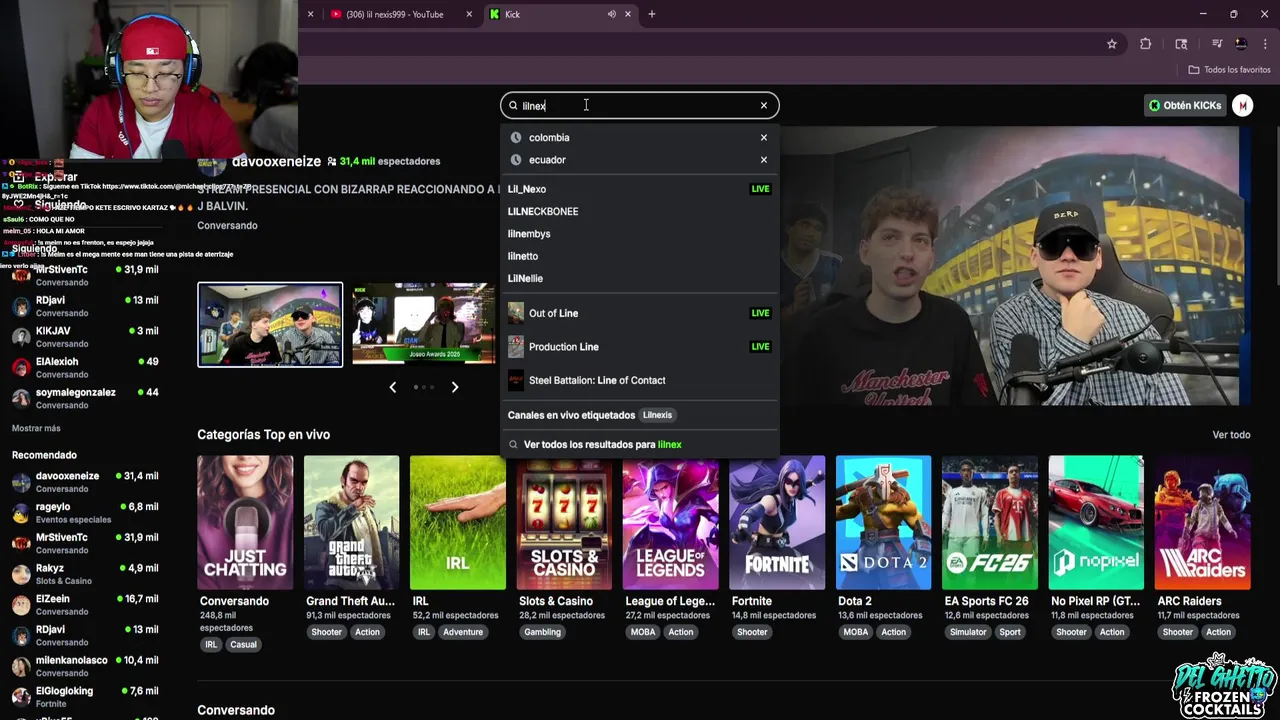Click featured streamer name davooxeneize
The height and width of the screenshot is (720, 1280).
click(276, 161)
